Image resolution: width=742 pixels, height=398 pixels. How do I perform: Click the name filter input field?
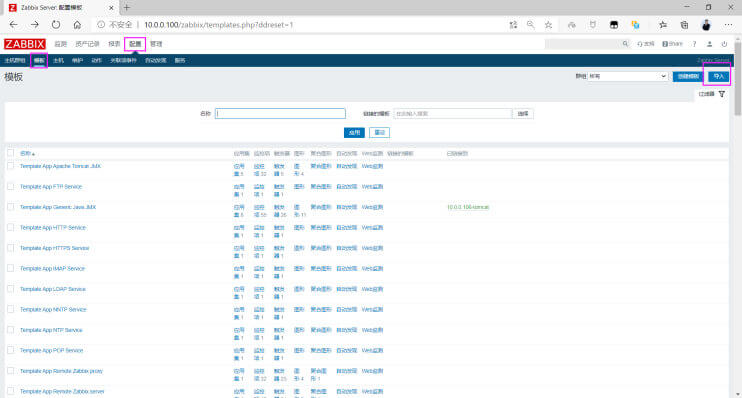click(x=280, y=114)
